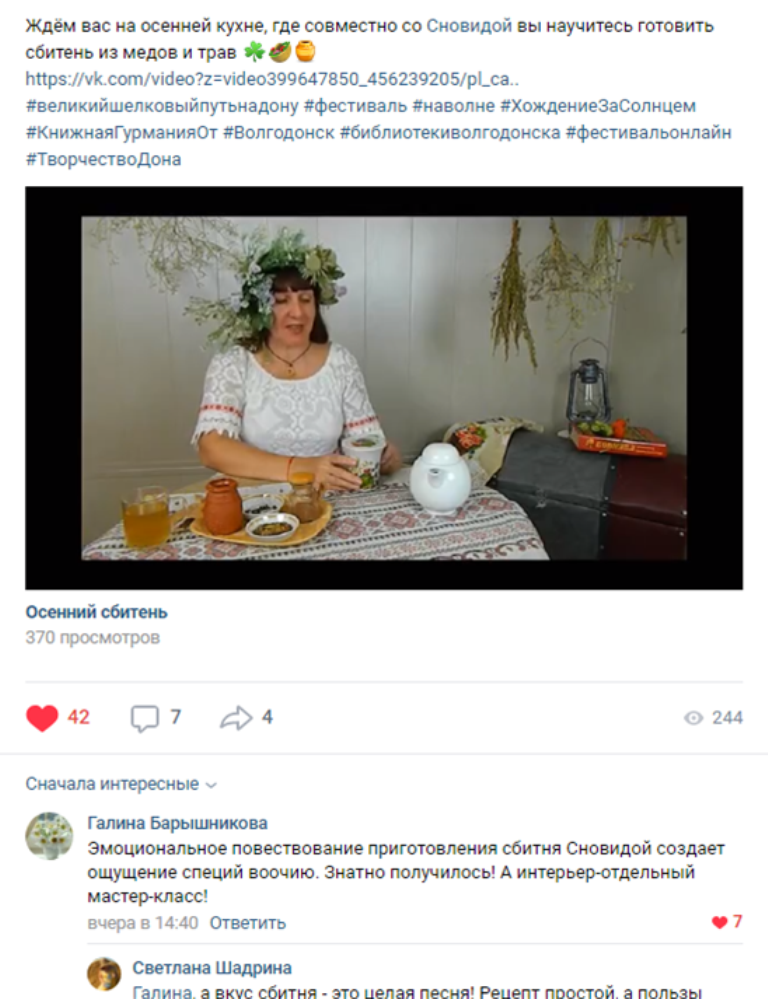Follow the Сновидой mention link
Image resolution: width=768 pixels, height=999 pixels.
[x=469, y=26]
